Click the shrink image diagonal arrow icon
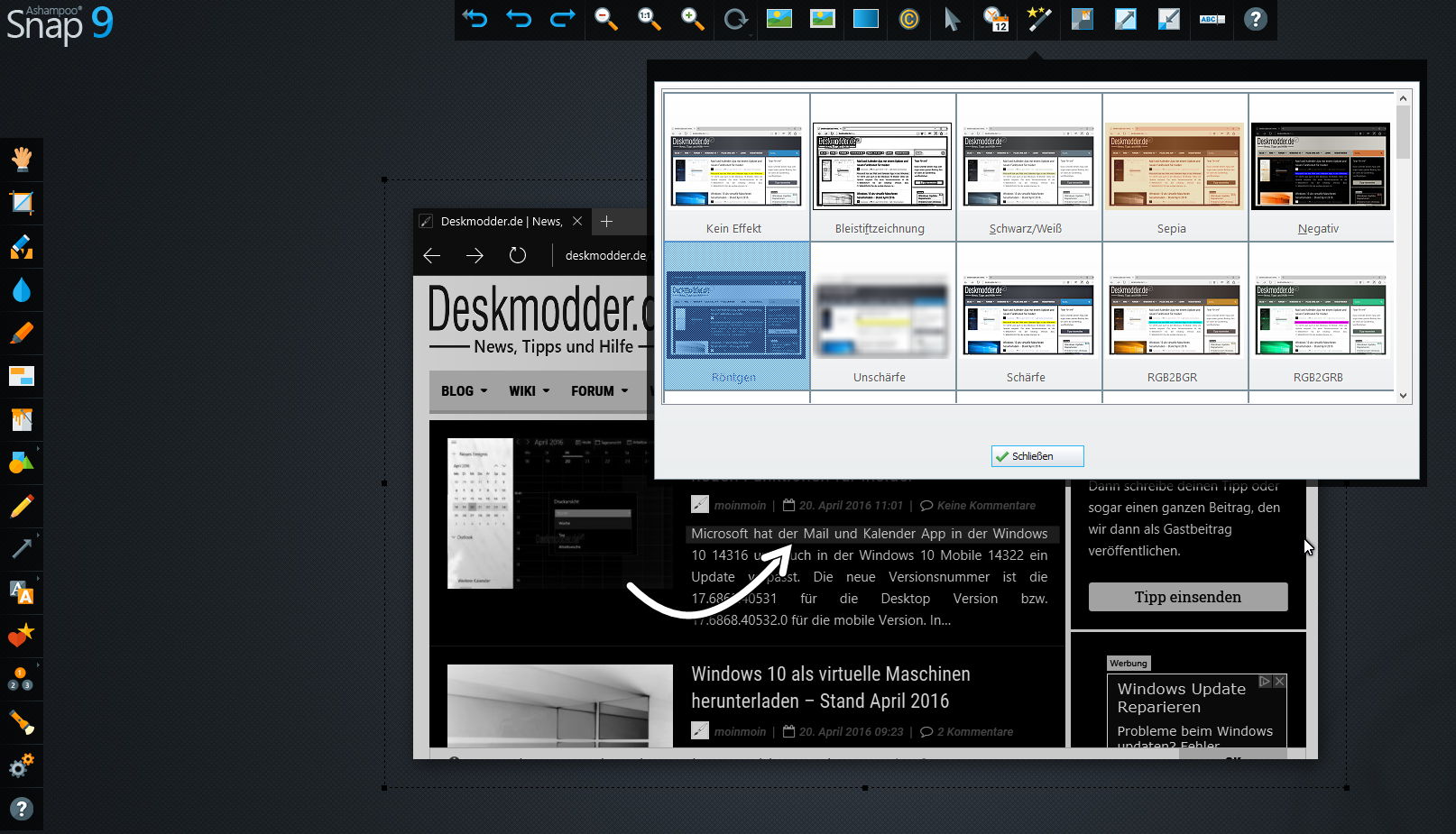 click(1168, 19)
